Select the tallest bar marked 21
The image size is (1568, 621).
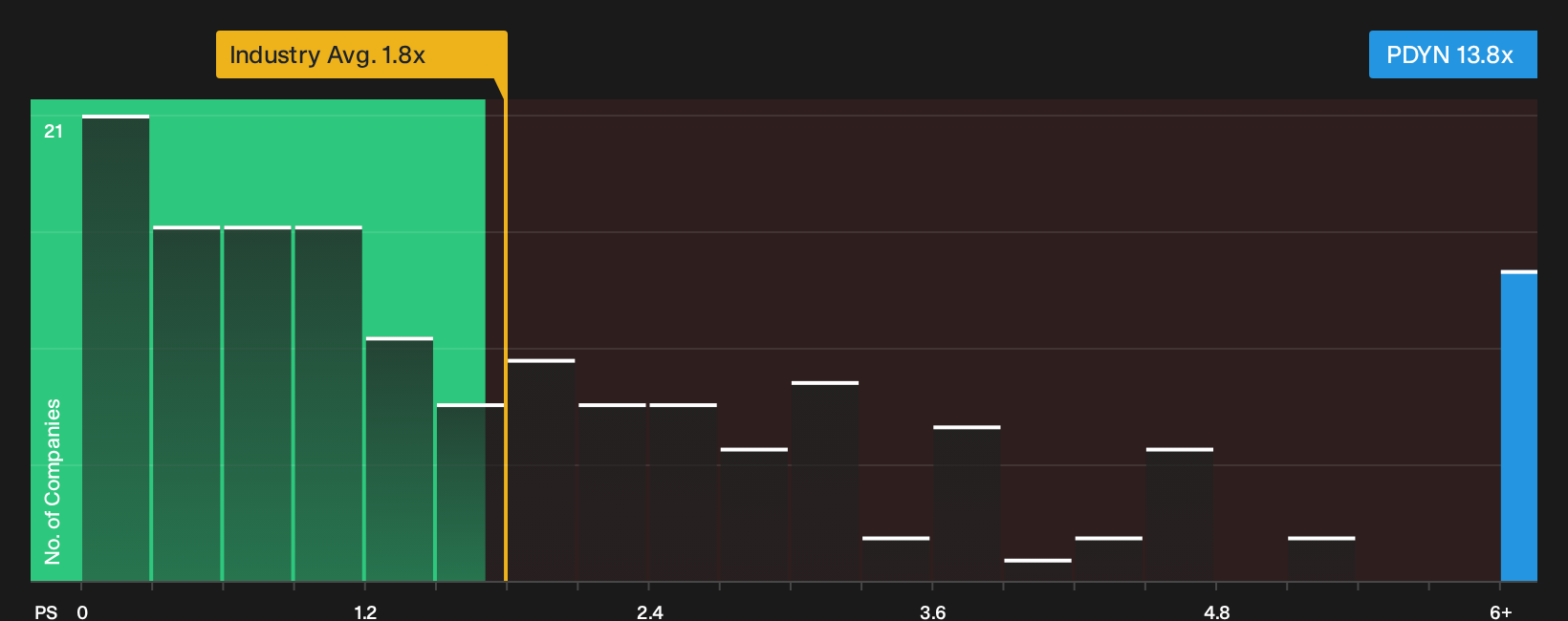(116, 348)
